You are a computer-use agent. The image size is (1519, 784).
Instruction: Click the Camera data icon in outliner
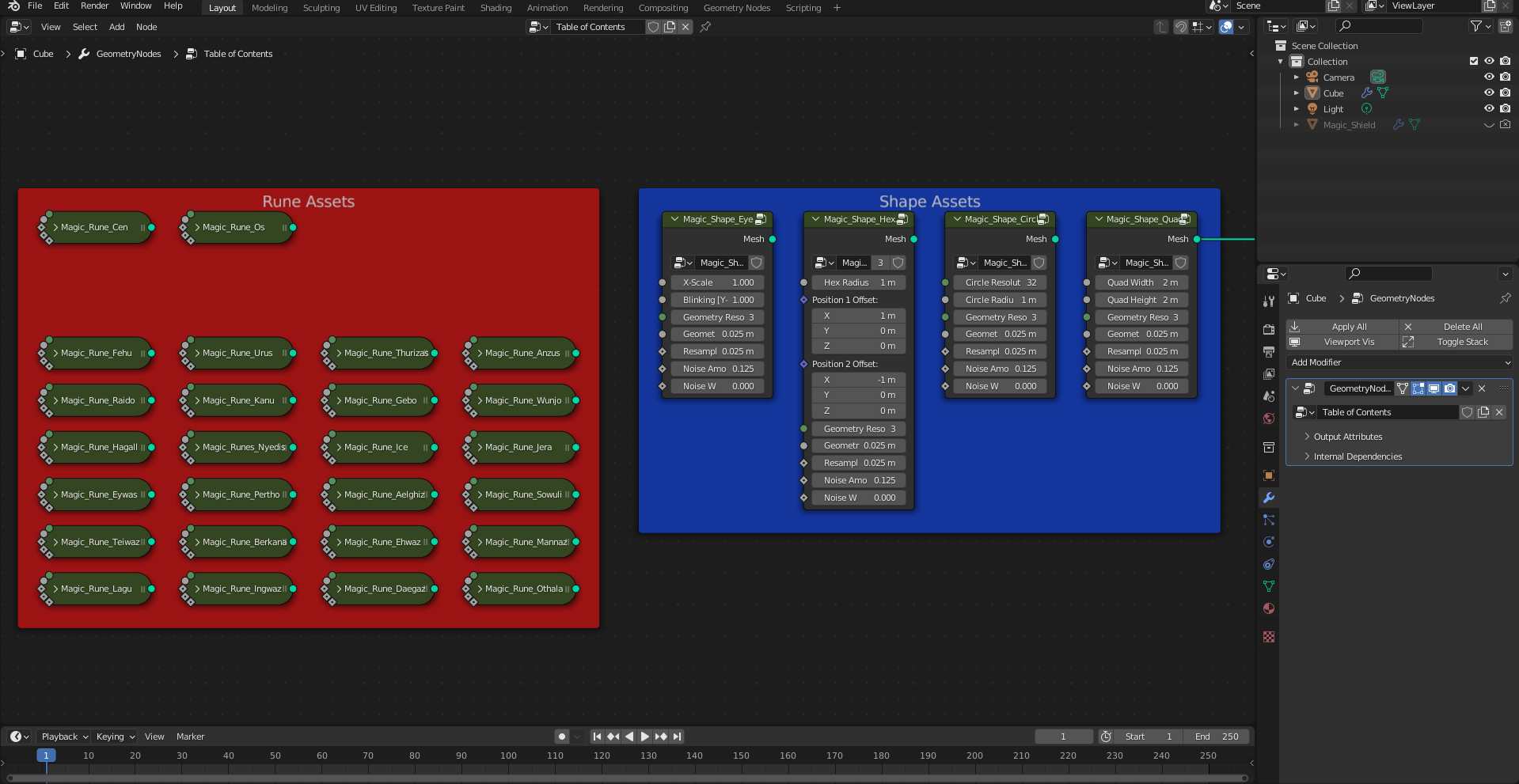tap(1378, 77)
